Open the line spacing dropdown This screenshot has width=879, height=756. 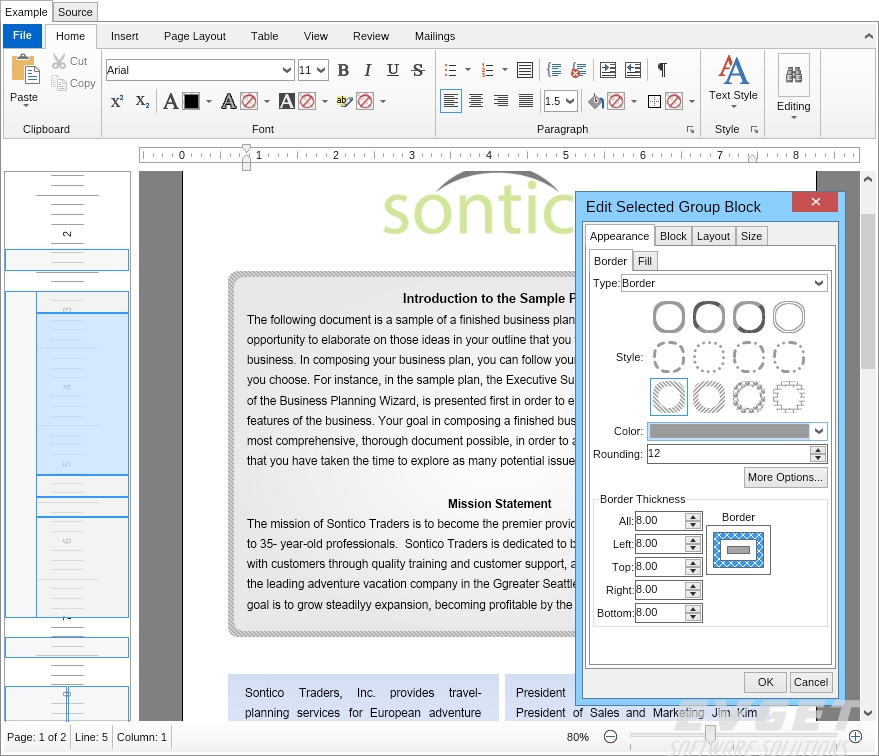[570, 101]
